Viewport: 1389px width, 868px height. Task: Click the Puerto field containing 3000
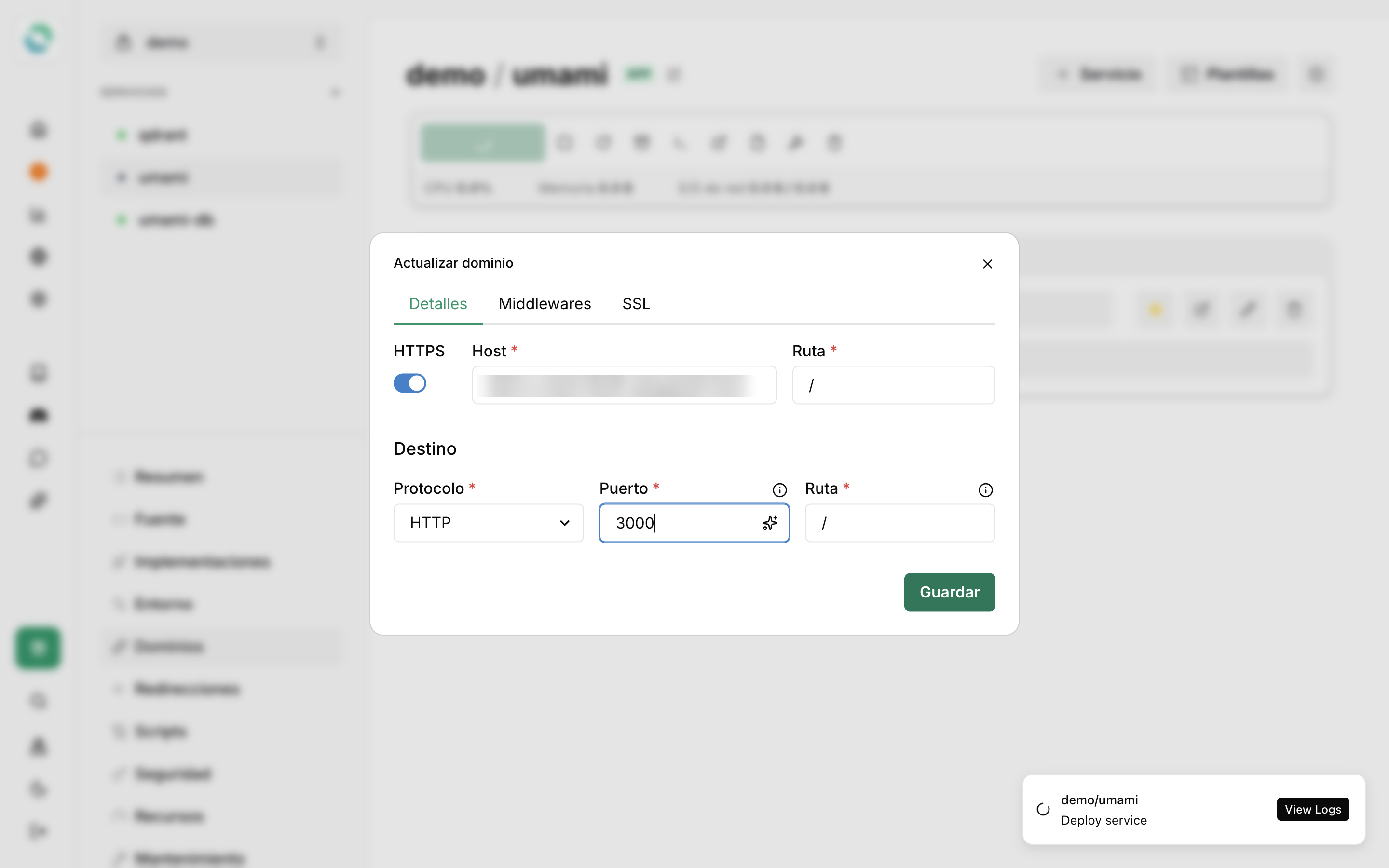pyautogui.click(x=694, y=523)
